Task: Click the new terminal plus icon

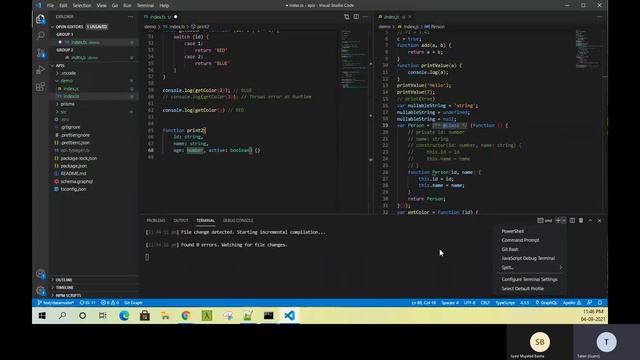Action: coord(558,220)
